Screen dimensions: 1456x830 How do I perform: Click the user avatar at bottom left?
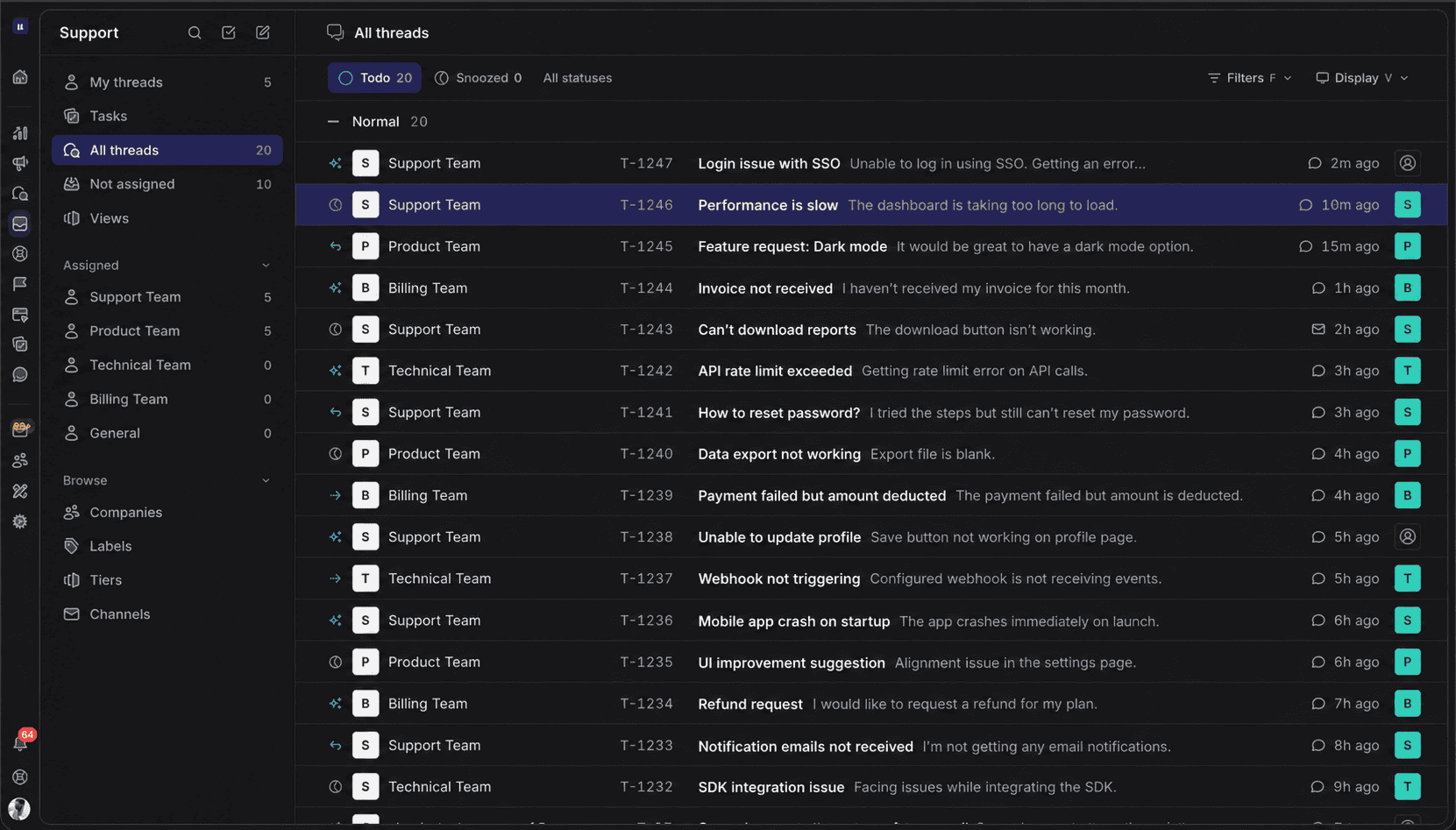click(19, 808)
